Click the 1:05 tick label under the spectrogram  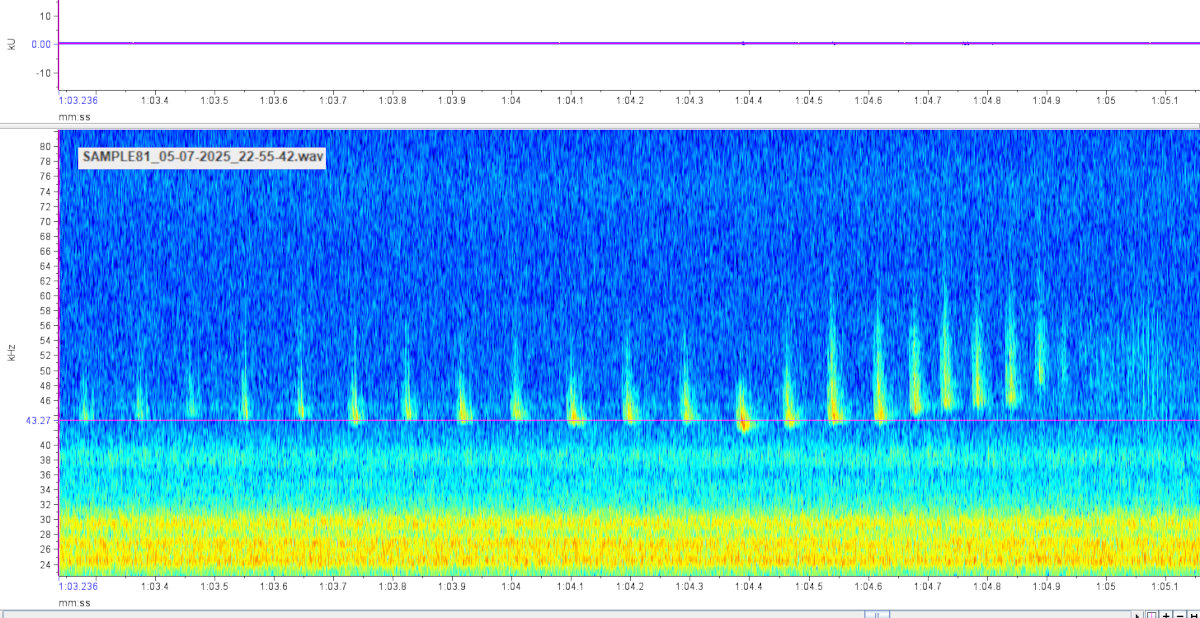1106,588
